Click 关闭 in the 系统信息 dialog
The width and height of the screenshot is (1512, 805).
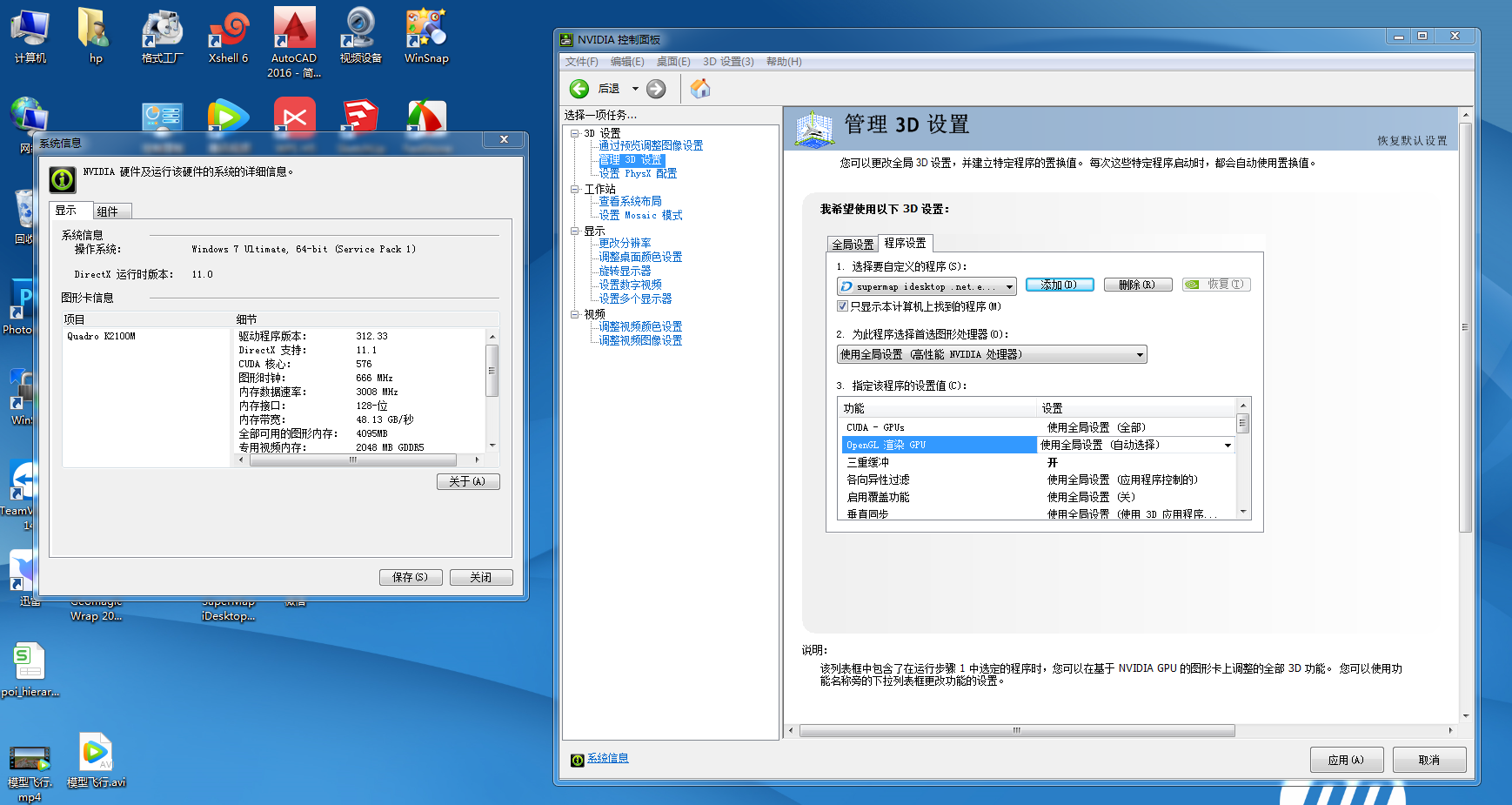(481, 577)
